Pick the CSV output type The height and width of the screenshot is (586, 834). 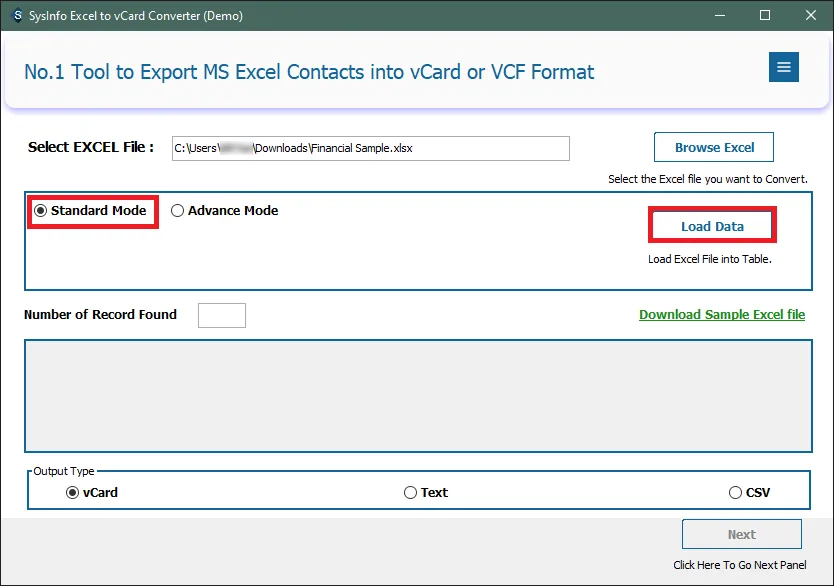tap(736, 493)
